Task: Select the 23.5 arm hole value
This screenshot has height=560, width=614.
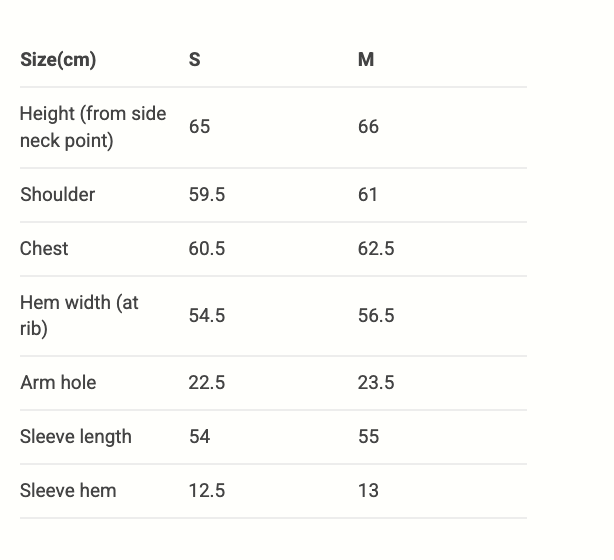Action: pyautogui.click(x=376, y=383)
